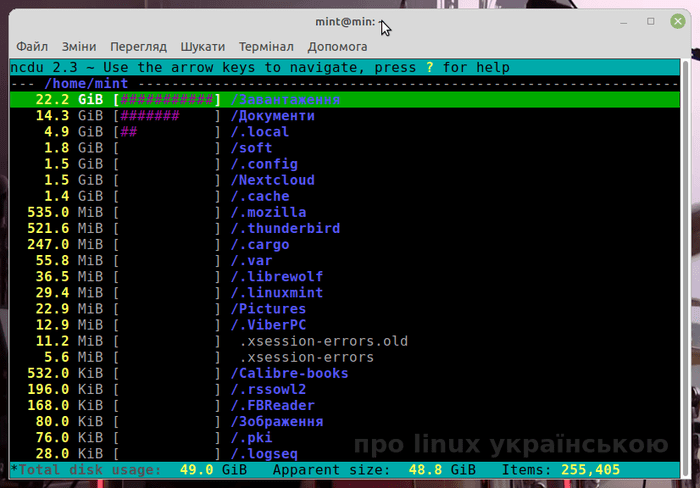This screenshot has height=488, width=700.
Task: Select the /Документи directory row
Action: [345, 116]
